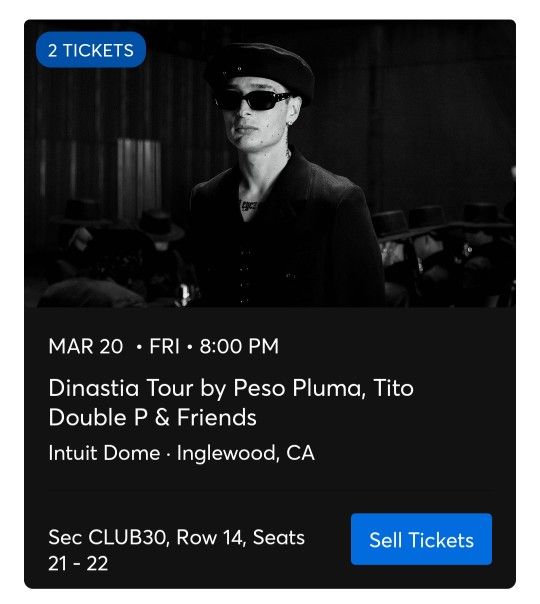The width and height of the screenshot is (540, 604).
Task: Open the event photo of the performer
Action: pyautogui.click(x=270, y=163)
